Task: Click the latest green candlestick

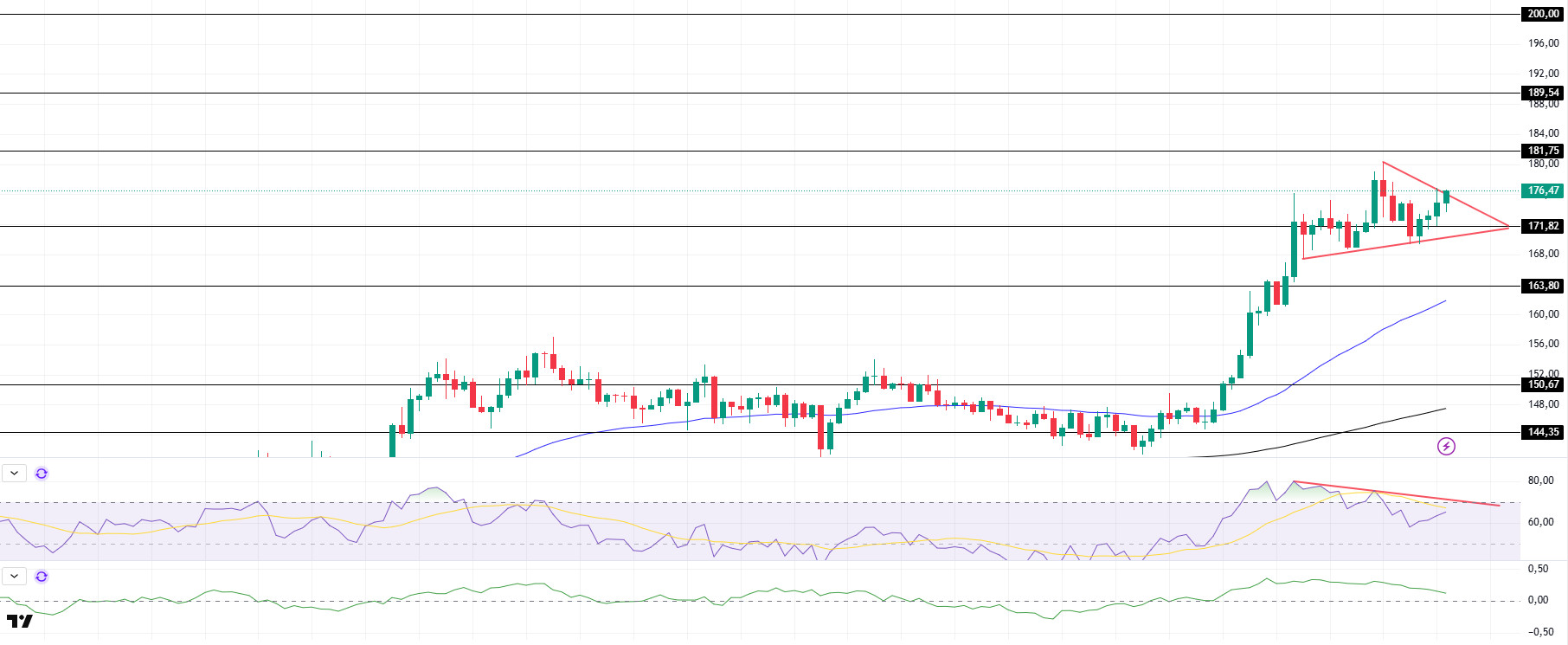Action: point(1446,197)
